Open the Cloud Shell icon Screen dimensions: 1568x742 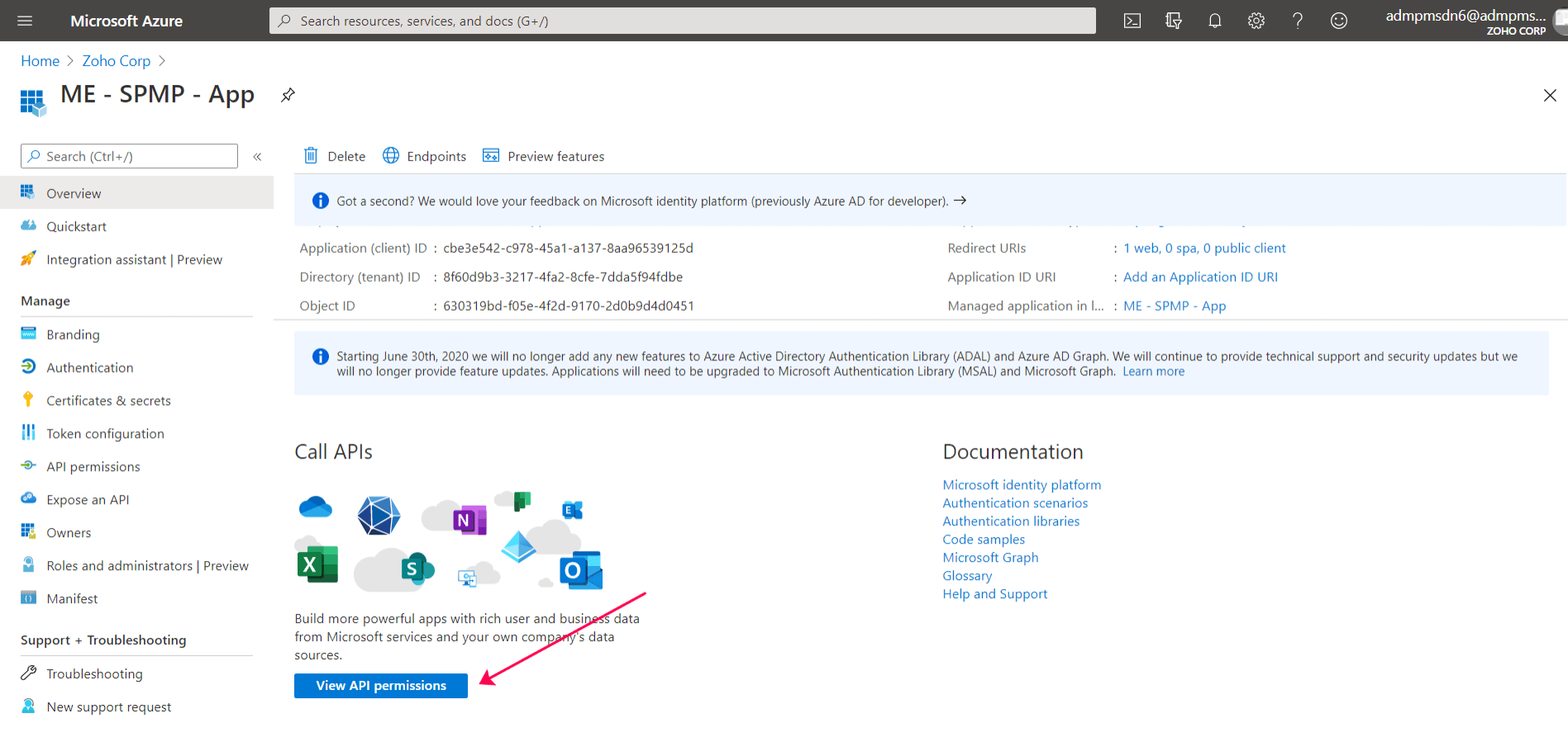coord(1132,21)
